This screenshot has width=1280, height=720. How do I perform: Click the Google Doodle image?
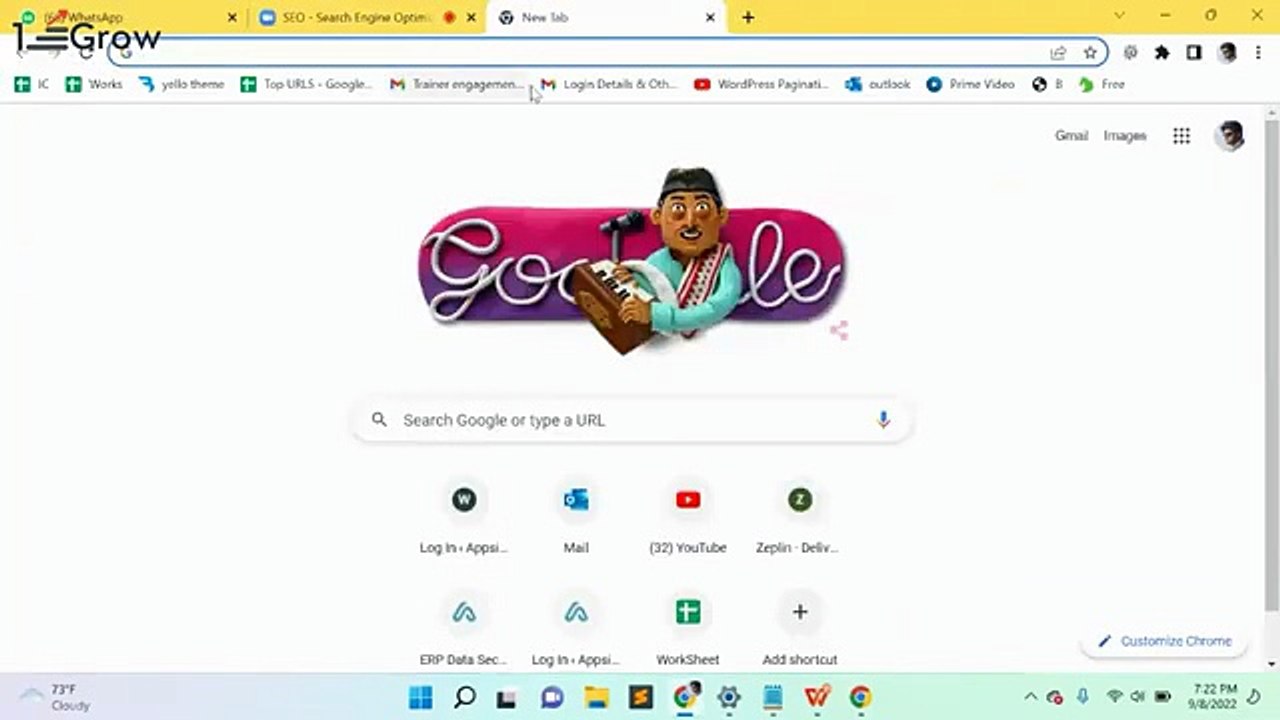click(632, 262)
